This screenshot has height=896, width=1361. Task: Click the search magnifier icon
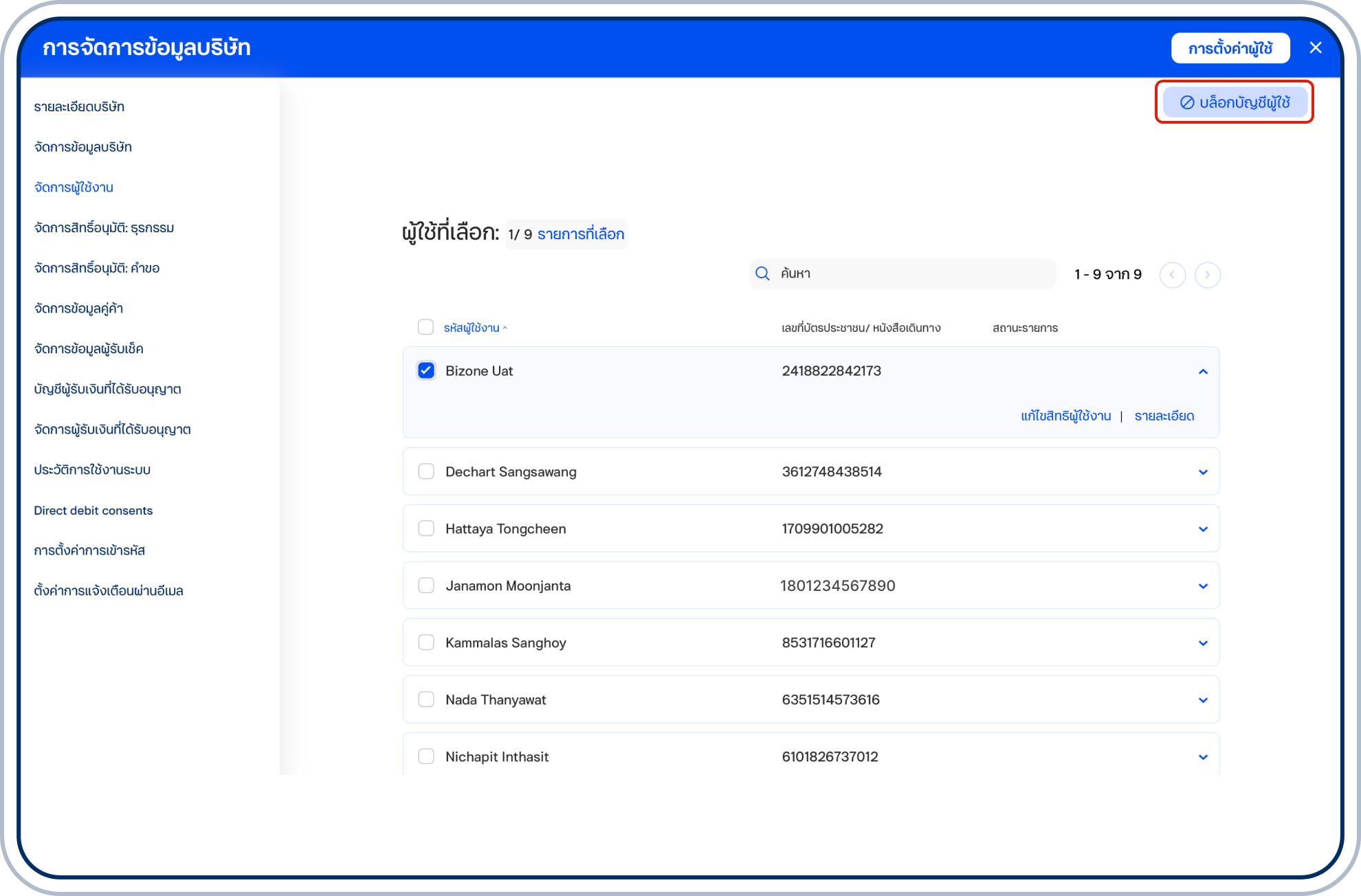pos(762,273)
